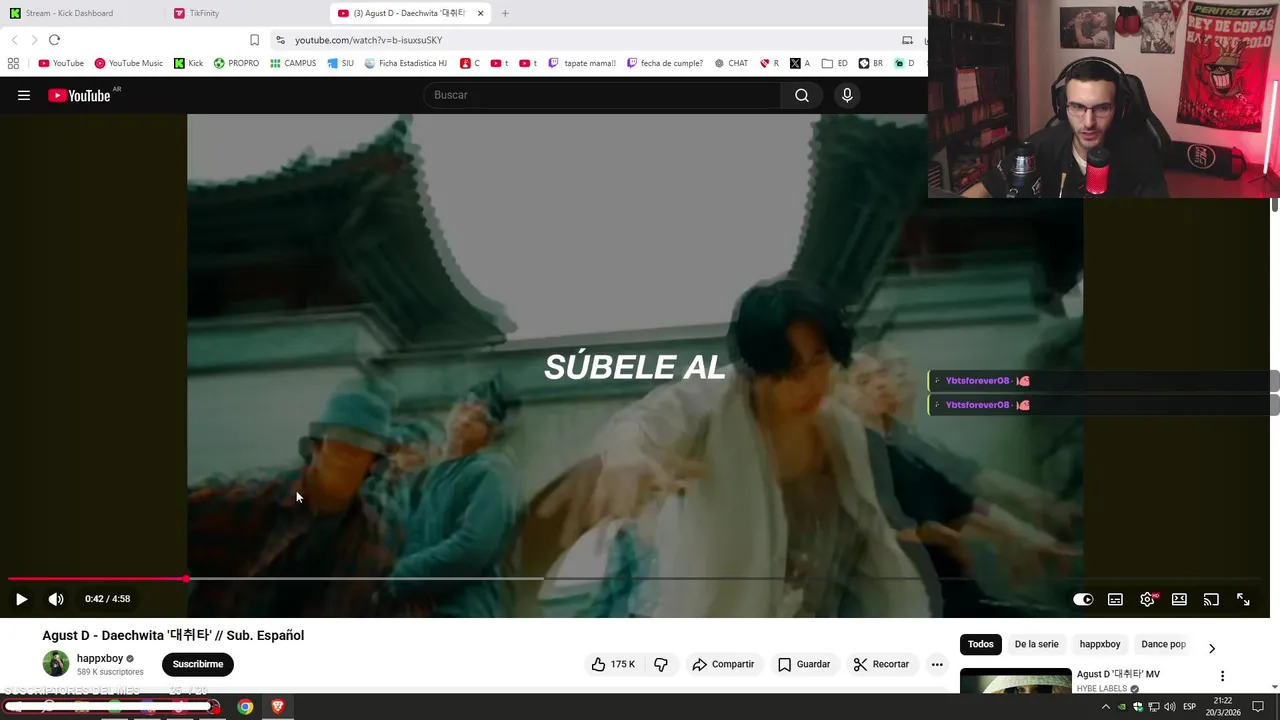Switch to theater mode view
The width and height of the screenshot is (1280, 720).
pos(1179,599)
